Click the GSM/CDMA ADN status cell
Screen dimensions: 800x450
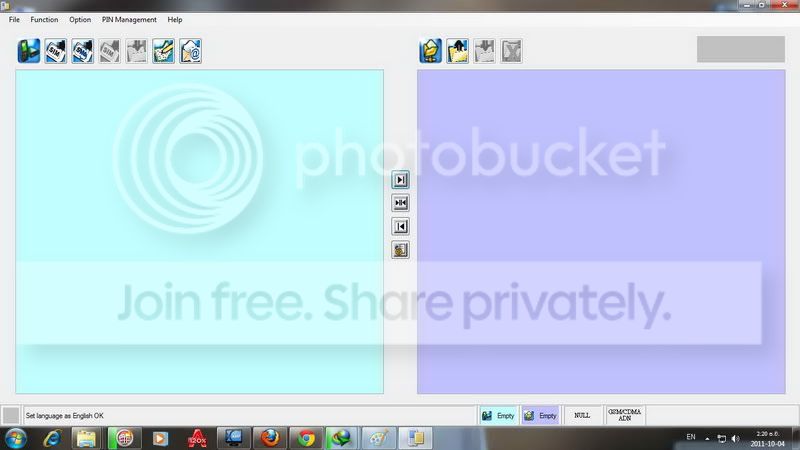(x=624, y=415)
